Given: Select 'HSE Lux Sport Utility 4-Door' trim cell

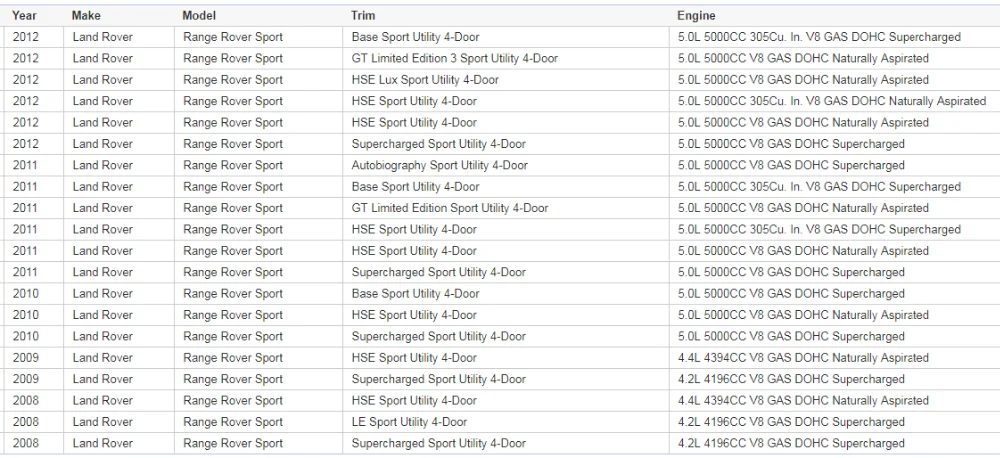Looking at the screenshot, I should pyautogui.click(x=425, y=80).
